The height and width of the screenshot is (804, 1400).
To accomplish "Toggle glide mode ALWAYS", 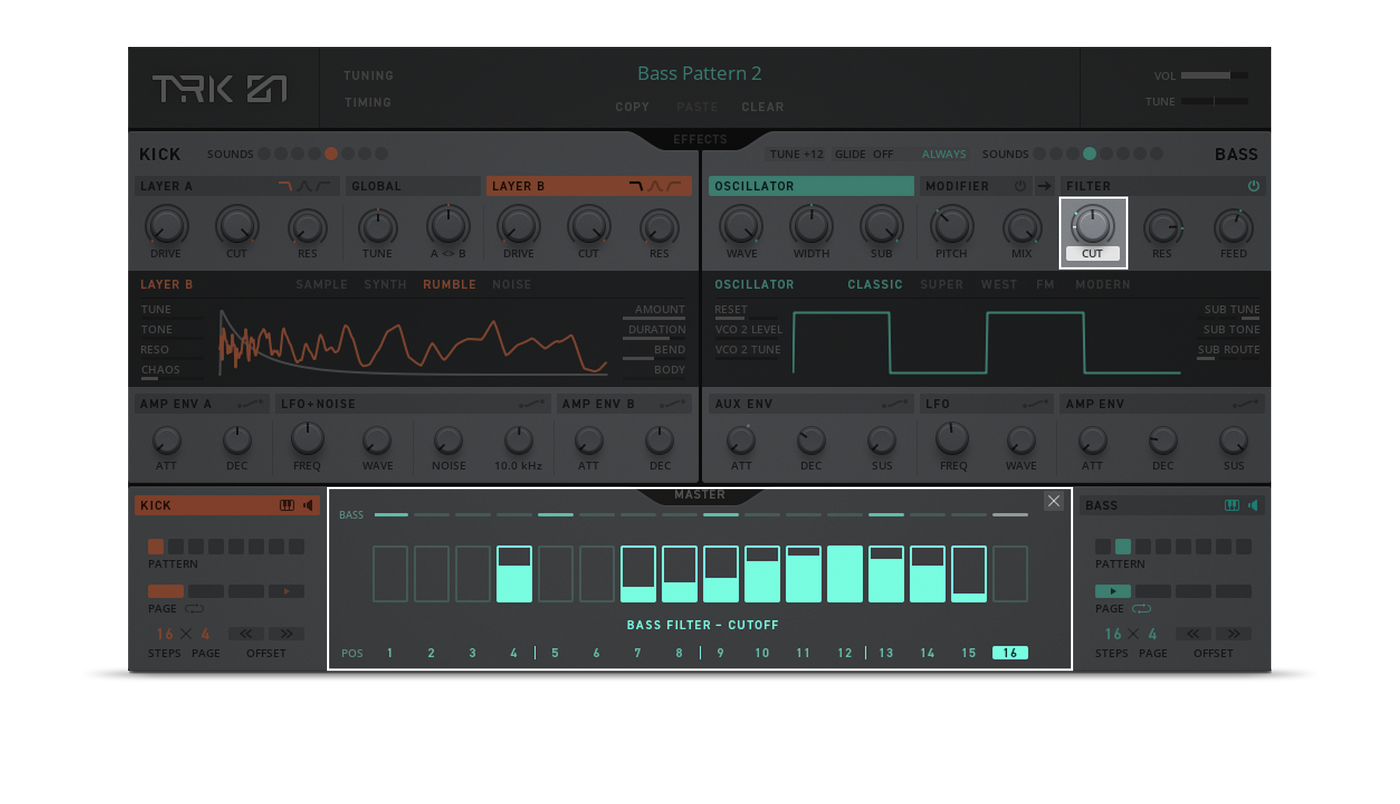I will tap(944, 154).
